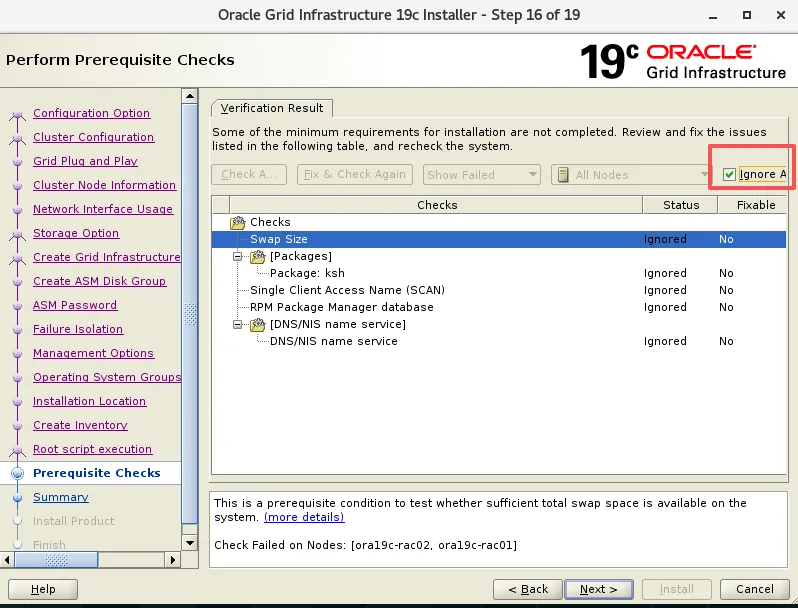Click the Fixable column header
Image resolution: width=798 pixels, height=608 pixels.
753,205
